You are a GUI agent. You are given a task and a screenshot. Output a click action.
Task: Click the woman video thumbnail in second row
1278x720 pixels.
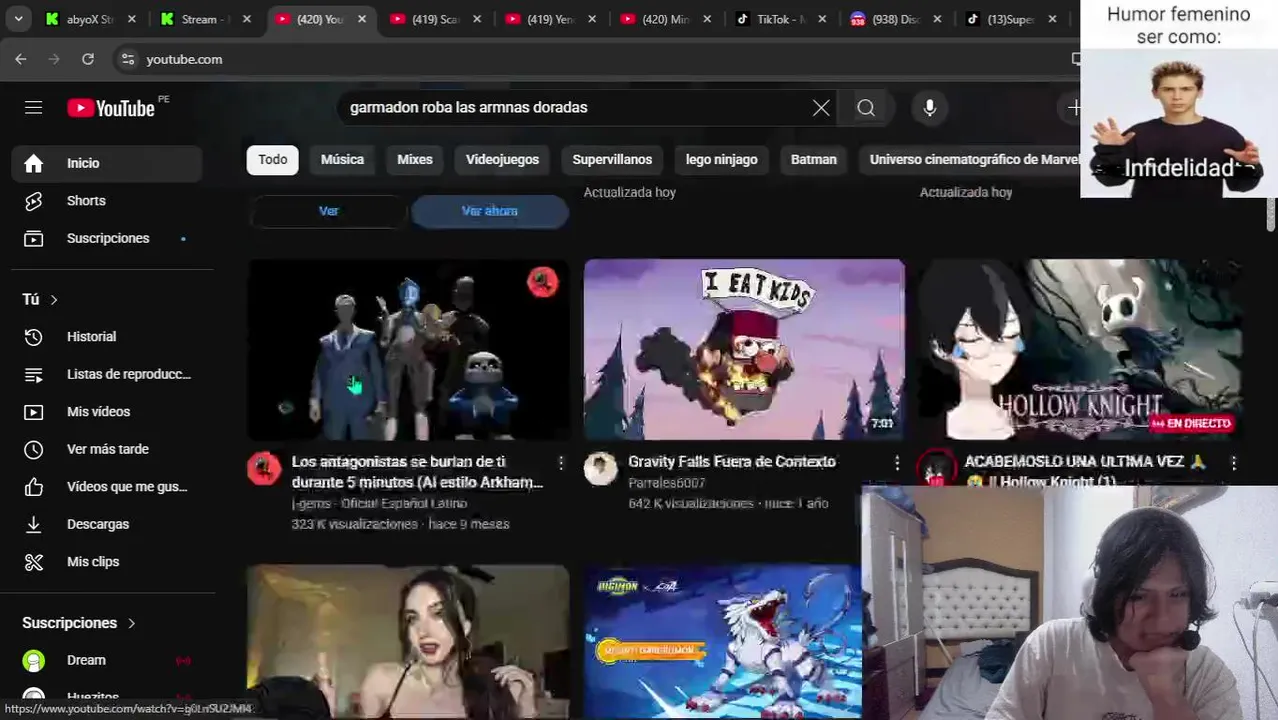click(x=408, y=642)
